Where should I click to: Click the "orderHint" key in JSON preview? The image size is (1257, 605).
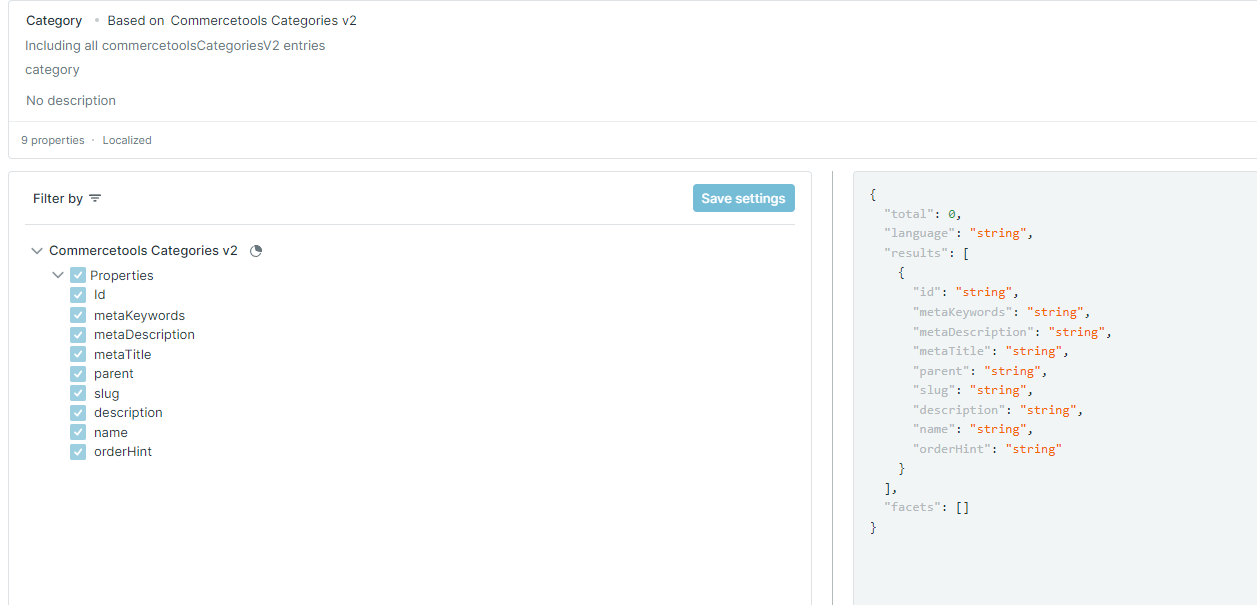point(951,449)
